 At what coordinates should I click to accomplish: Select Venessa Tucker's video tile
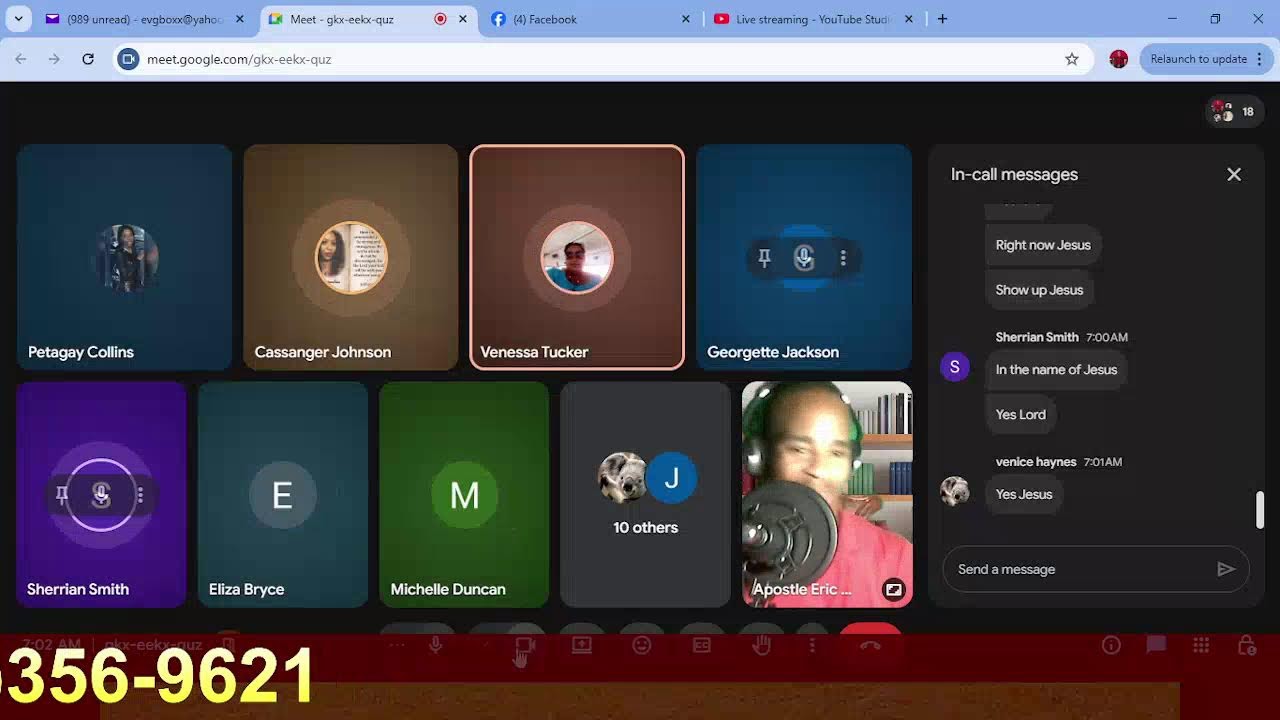click(577, 257)
